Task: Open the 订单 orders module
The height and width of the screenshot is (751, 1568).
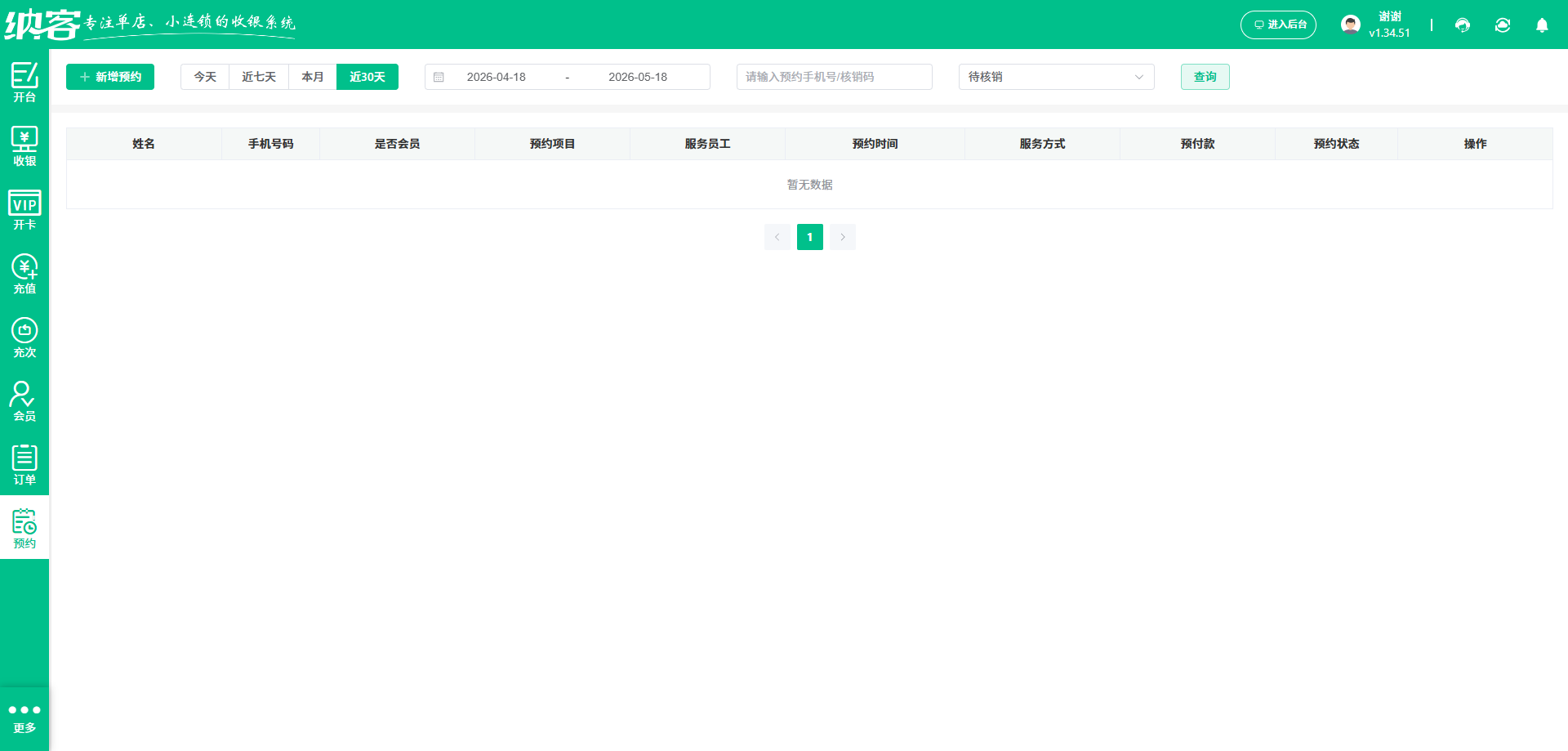Action: tap(24, 463)
